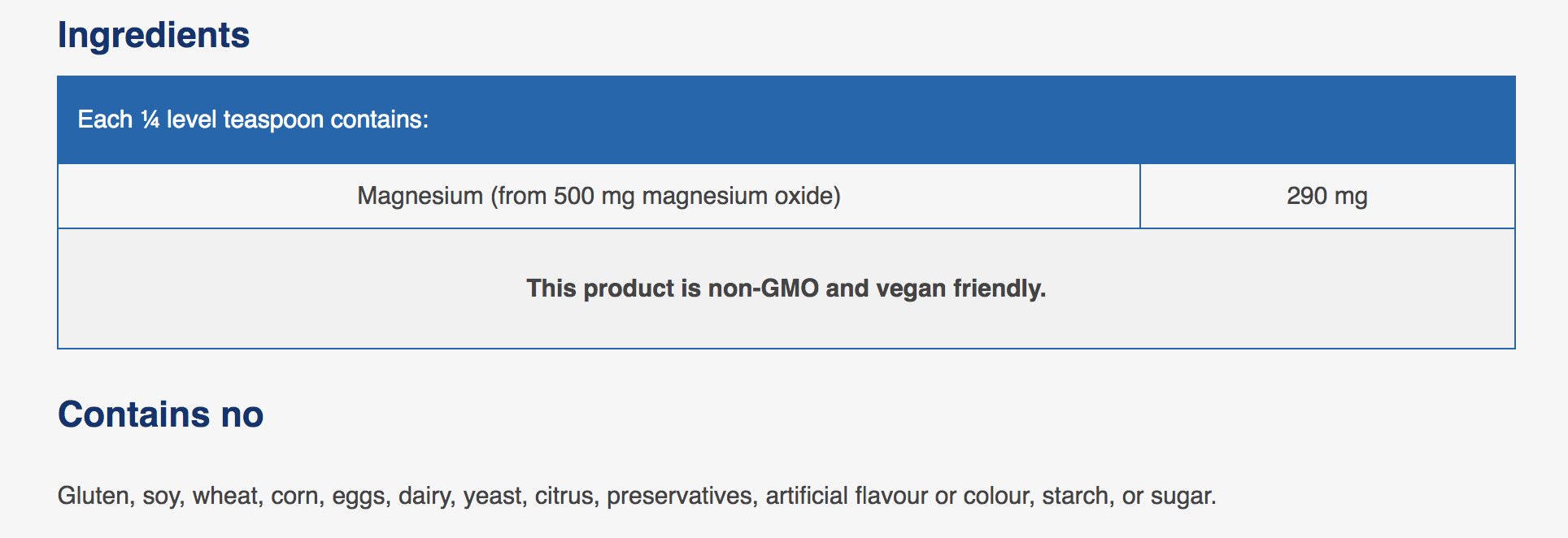This screenshot has height=538, width=1568.
Task: Click the word 'teaspoon' in the blue header
Action: coord(272,119)
